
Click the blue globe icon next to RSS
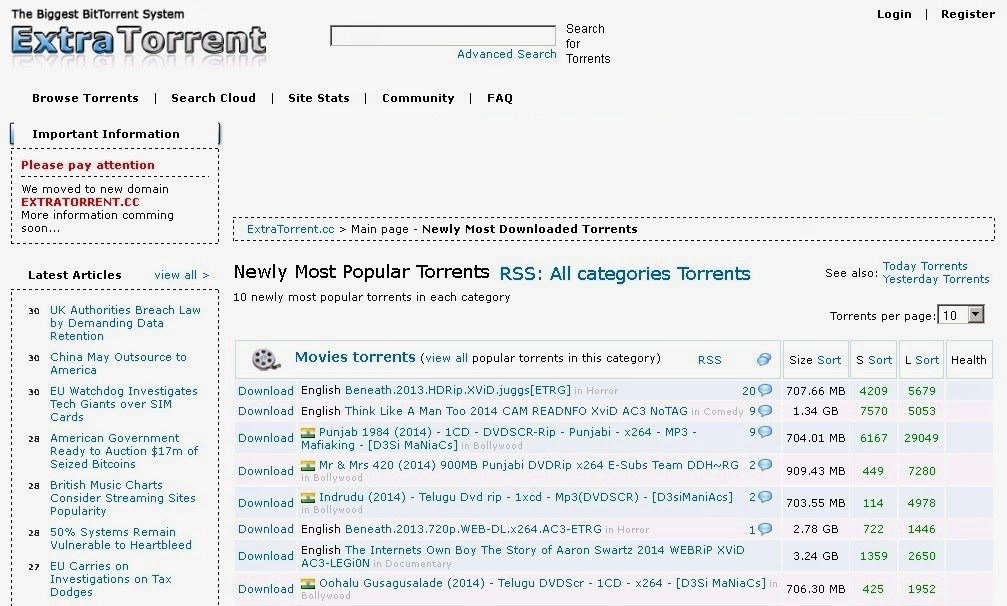pos(763,358)
